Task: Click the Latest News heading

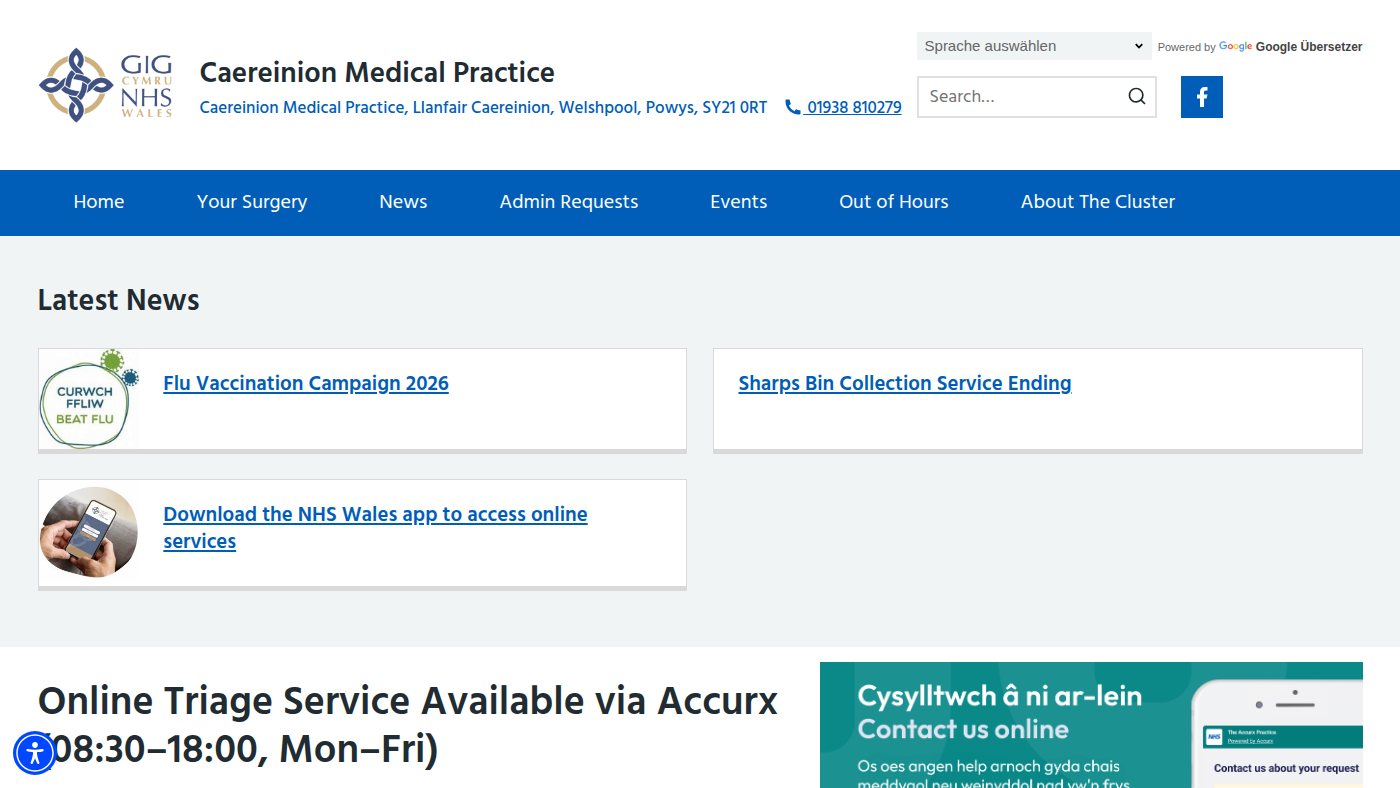Action: 119,300
